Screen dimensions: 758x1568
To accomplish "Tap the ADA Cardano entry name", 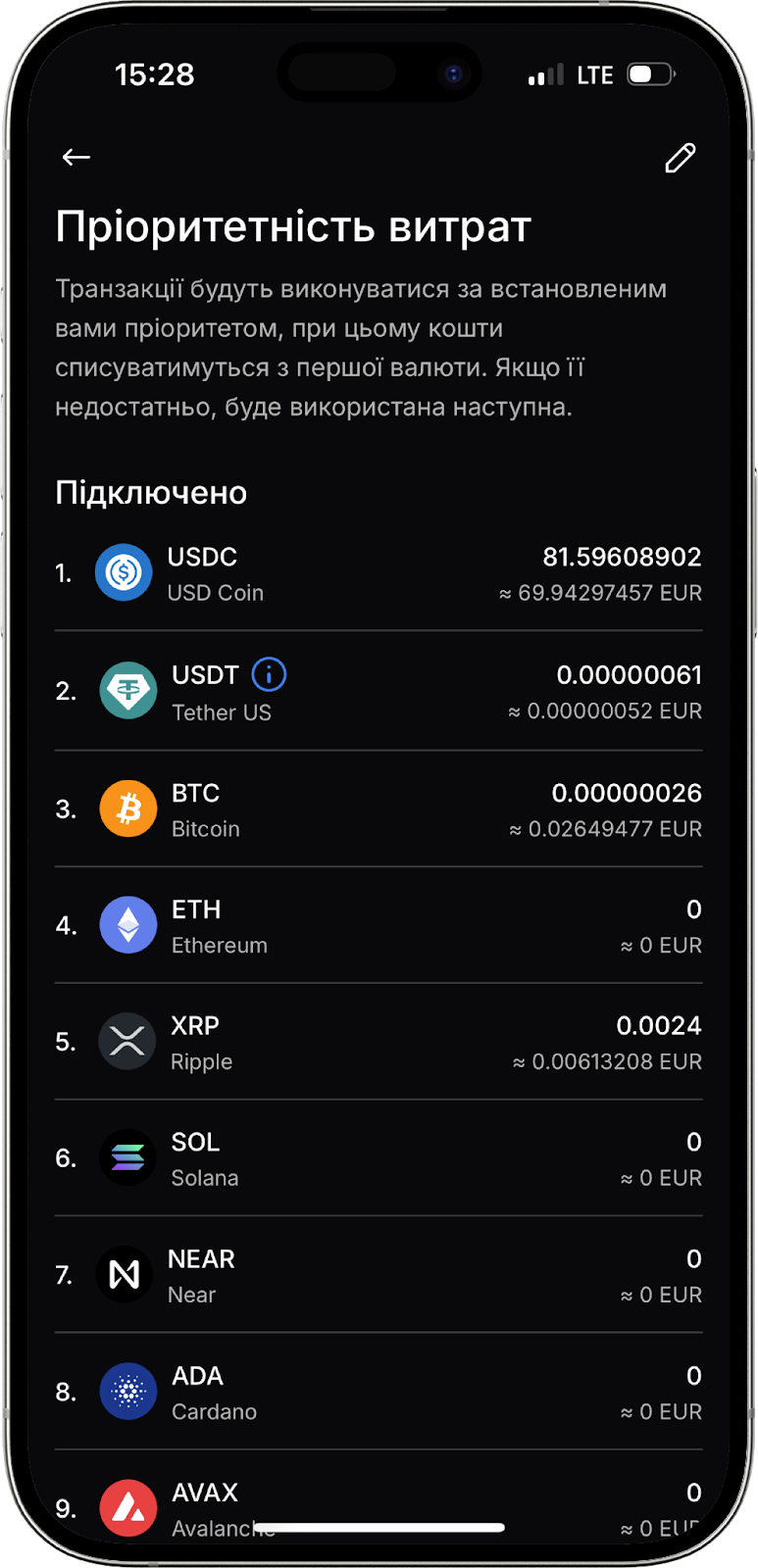I will [x=214, y=1393].
